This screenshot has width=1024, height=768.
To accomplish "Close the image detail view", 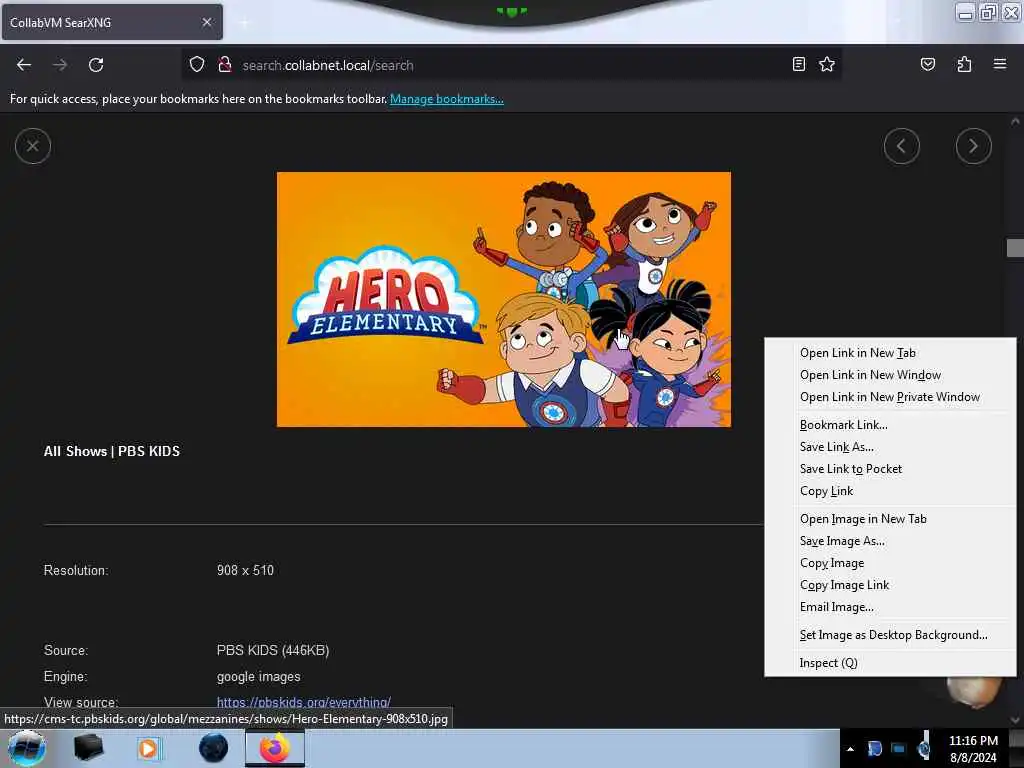I will tap(33, 146).
